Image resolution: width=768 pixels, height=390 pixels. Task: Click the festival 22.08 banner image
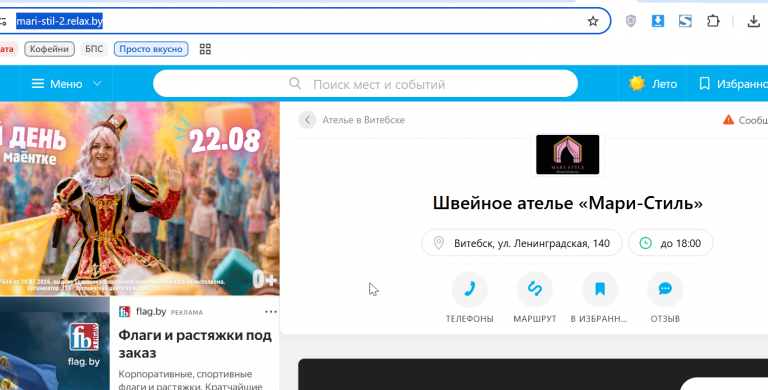[140, 198]
